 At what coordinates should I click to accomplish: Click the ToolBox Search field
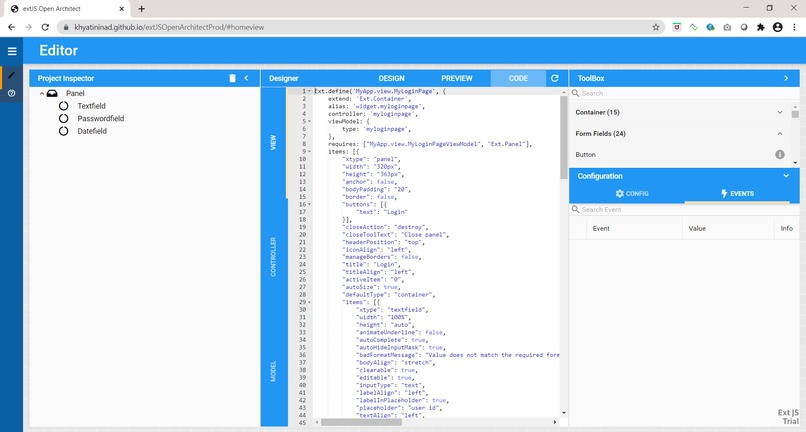[x=684, y=93]
